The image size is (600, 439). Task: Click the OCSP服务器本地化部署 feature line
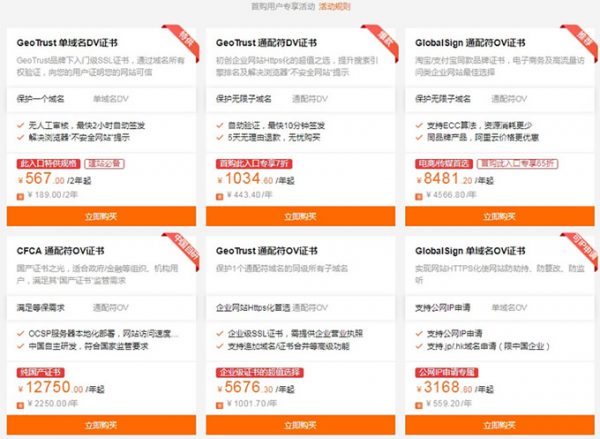click(x=103, y=334)
